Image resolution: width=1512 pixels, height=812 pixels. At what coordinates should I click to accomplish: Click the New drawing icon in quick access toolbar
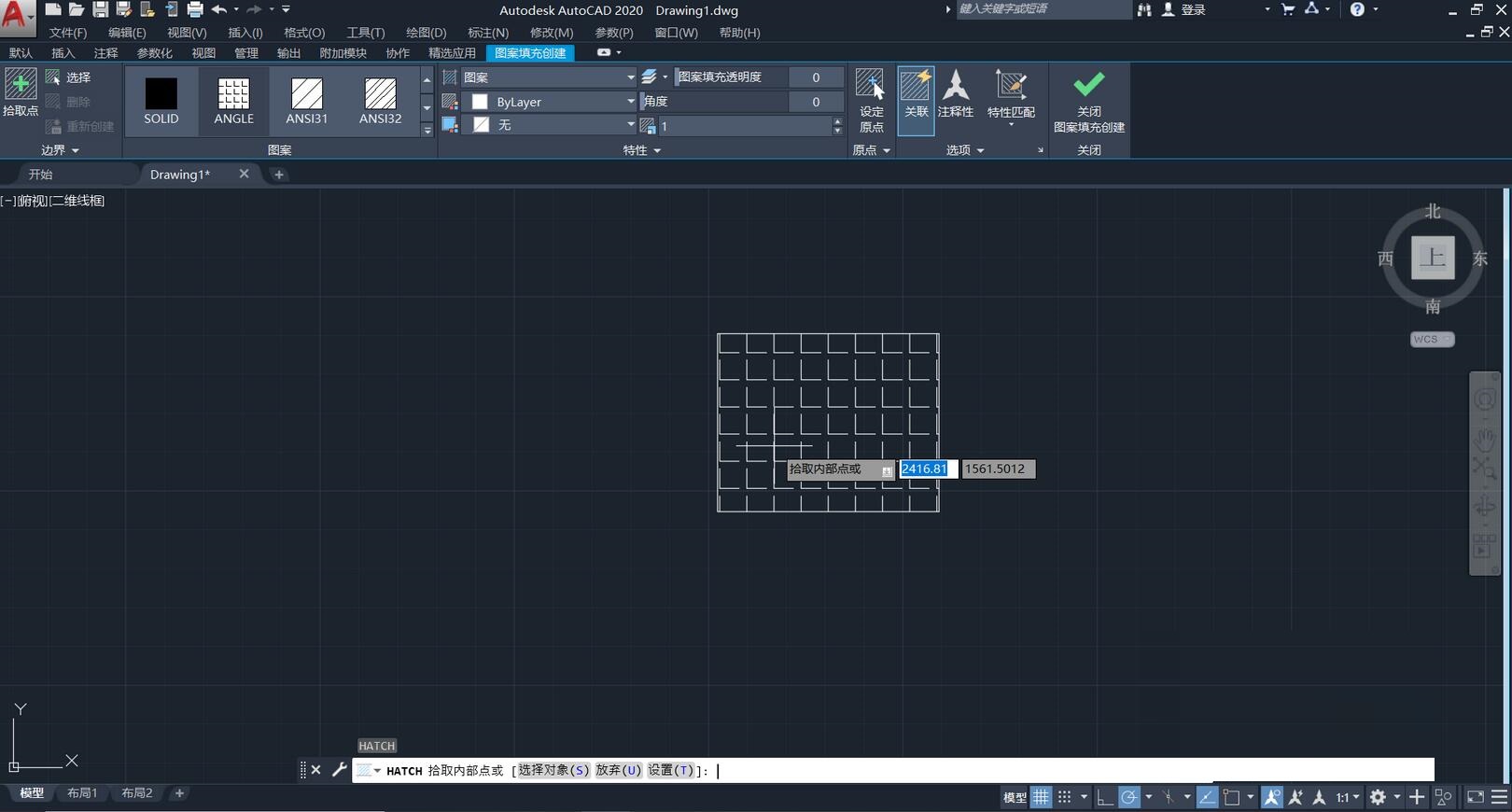pos(53,9)
